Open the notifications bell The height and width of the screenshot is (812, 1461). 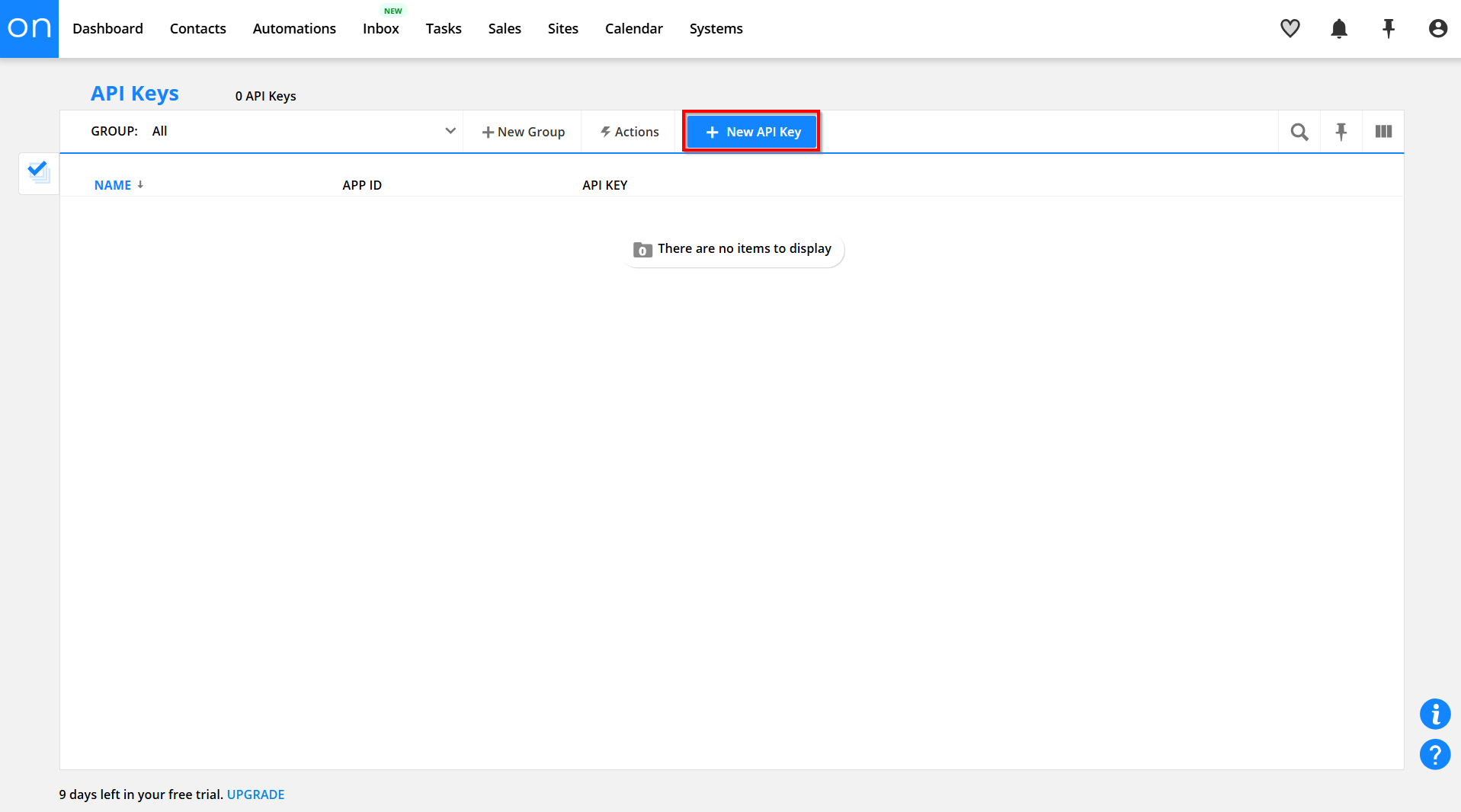tap(1338, 28)
